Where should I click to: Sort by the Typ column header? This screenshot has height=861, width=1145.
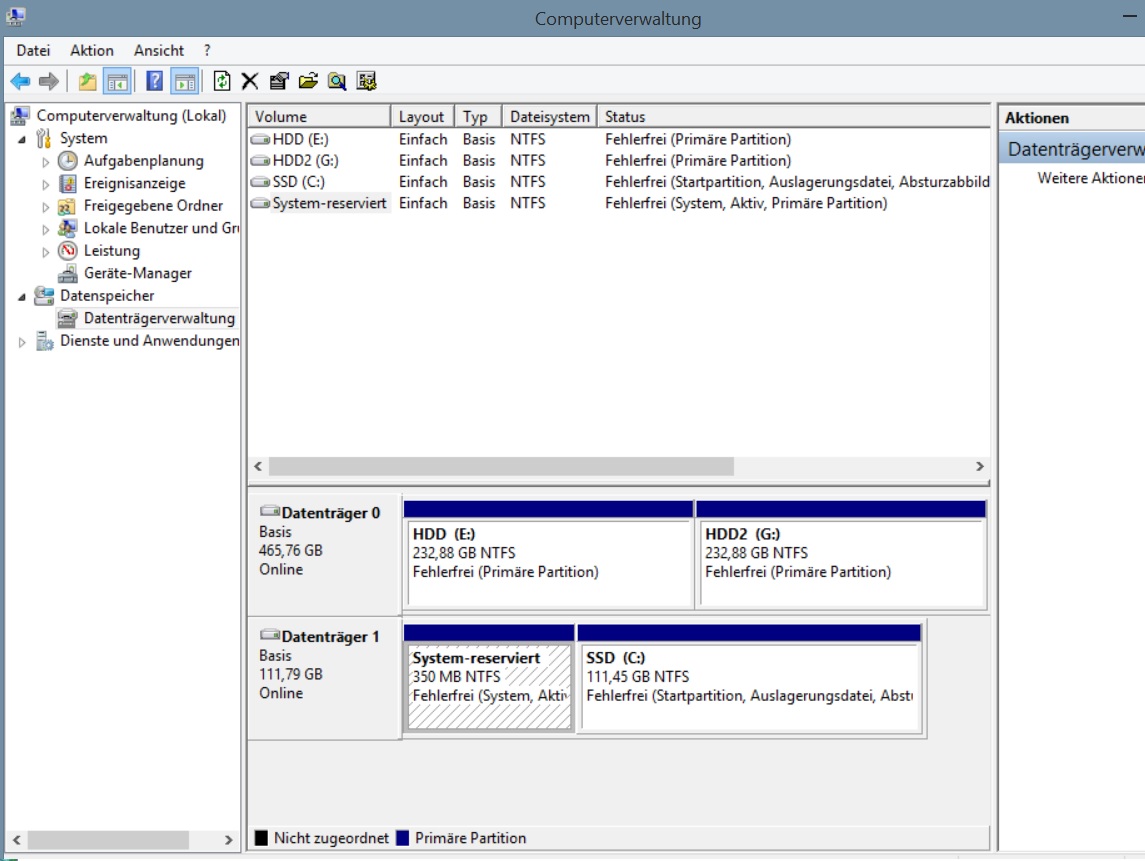coord(478,117)
